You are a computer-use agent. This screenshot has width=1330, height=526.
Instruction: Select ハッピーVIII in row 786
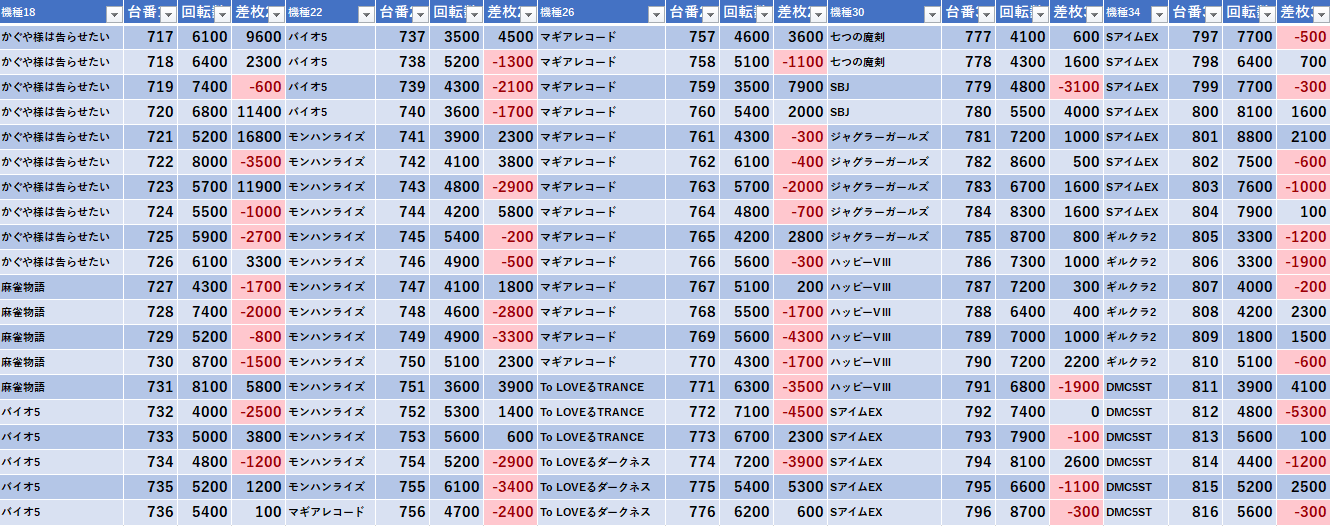click(886, 262)
